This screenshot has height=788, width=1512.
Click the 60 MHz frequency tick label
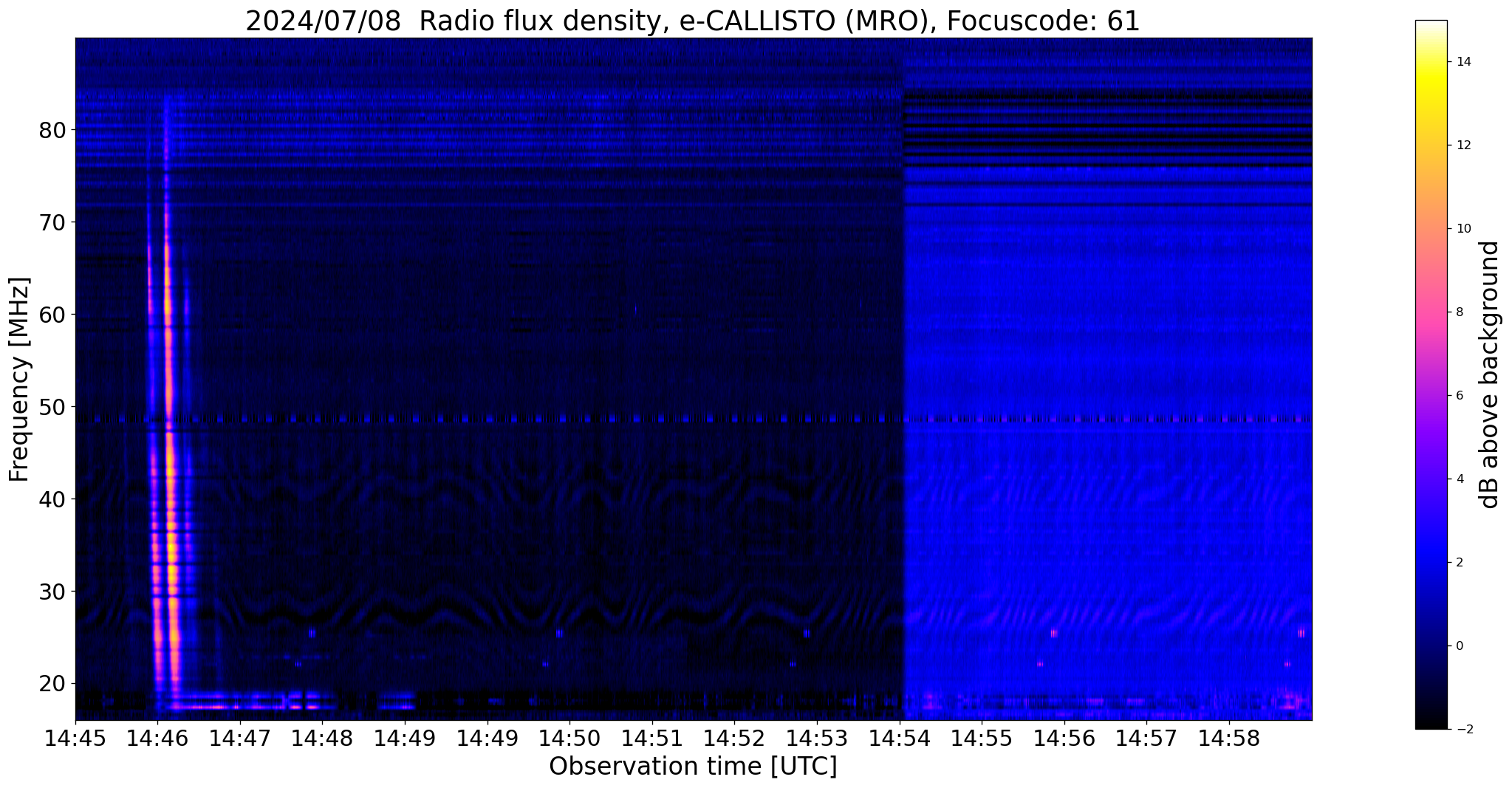tap(52, 315)
